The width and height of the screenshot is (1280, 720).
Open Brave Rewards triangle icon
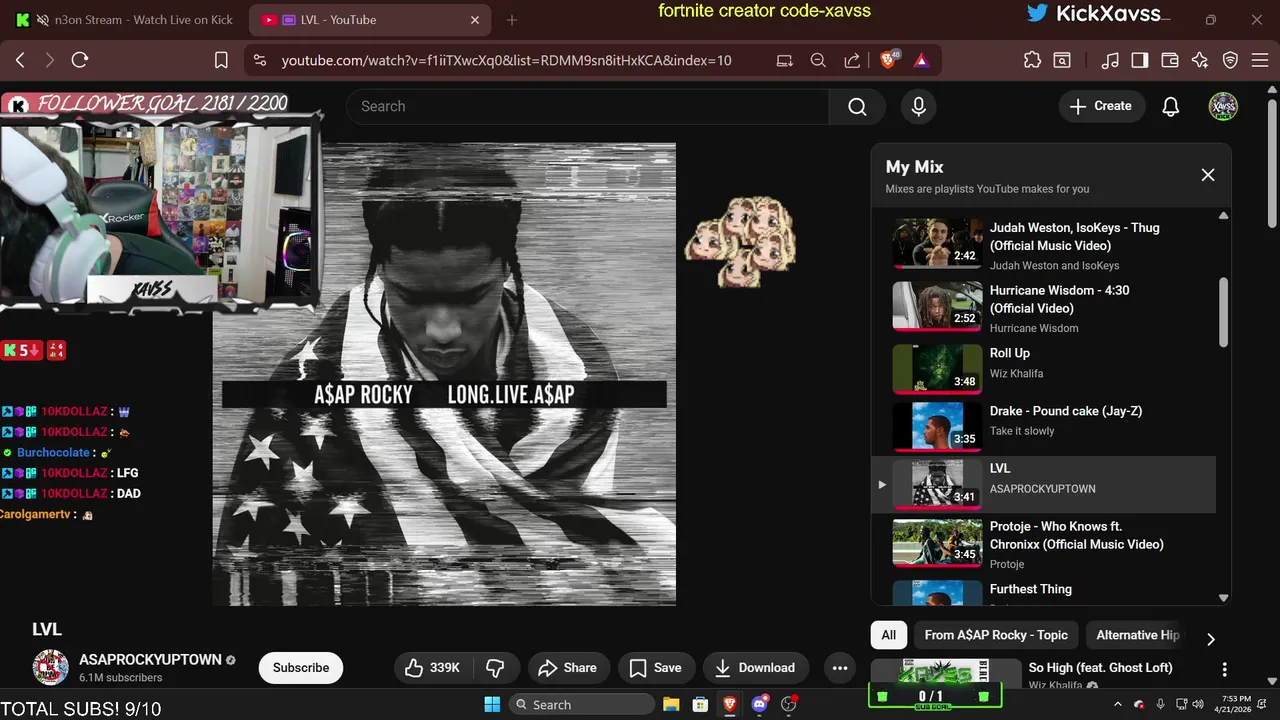tap(921, 60)
